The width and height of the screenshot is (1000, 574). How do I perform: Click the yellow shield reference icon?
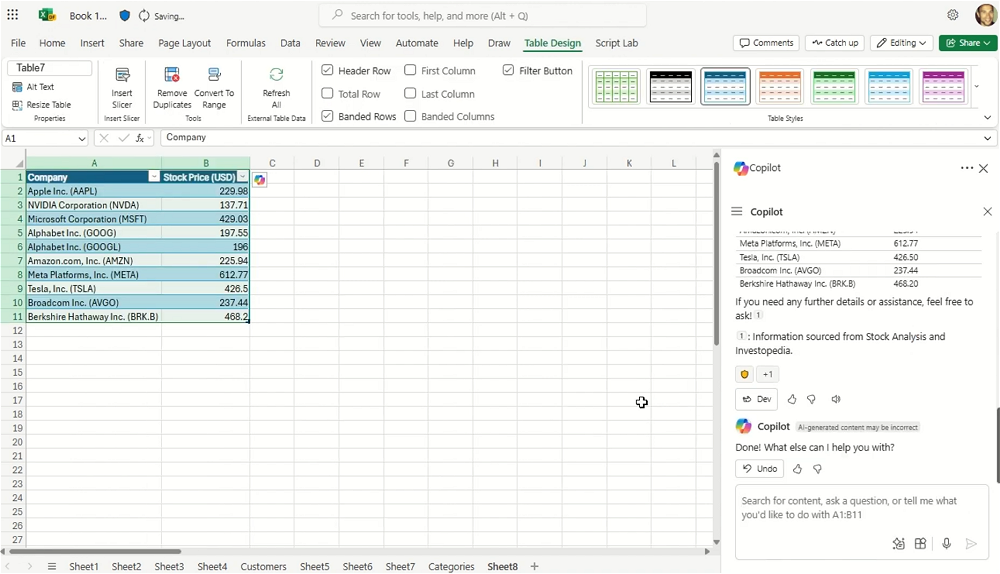pyautogui.click(x=744, y=374)
